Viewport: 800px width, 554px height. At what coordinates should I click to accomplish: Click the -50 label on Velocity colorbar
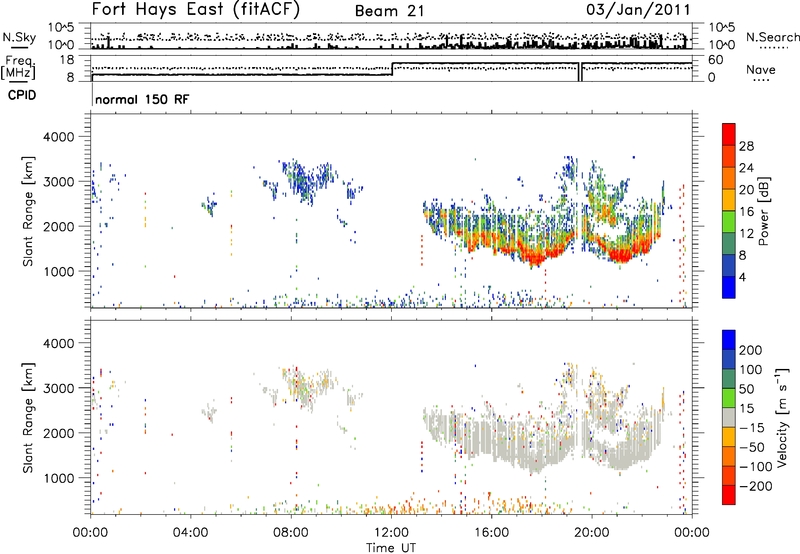point(752,447)
